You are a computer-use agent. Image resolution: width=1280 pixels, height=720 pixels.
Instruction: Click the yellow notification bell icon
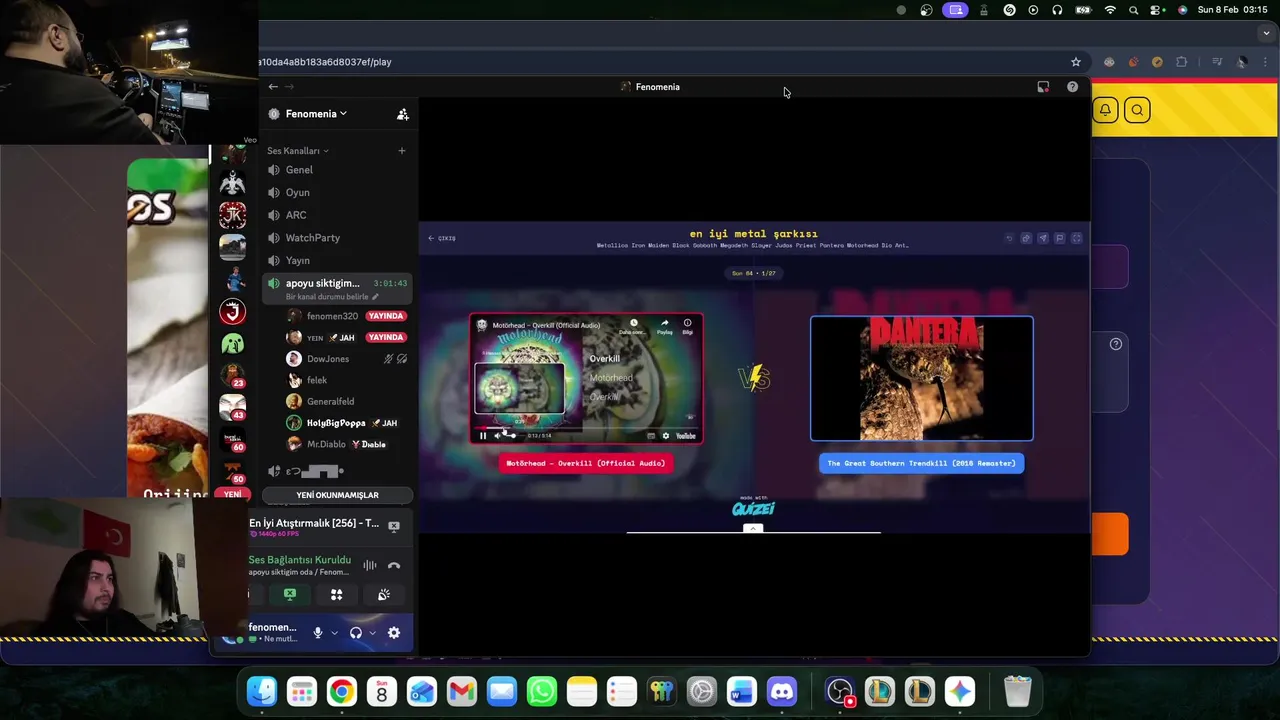pyautogui.click(x=1105, y=110)
